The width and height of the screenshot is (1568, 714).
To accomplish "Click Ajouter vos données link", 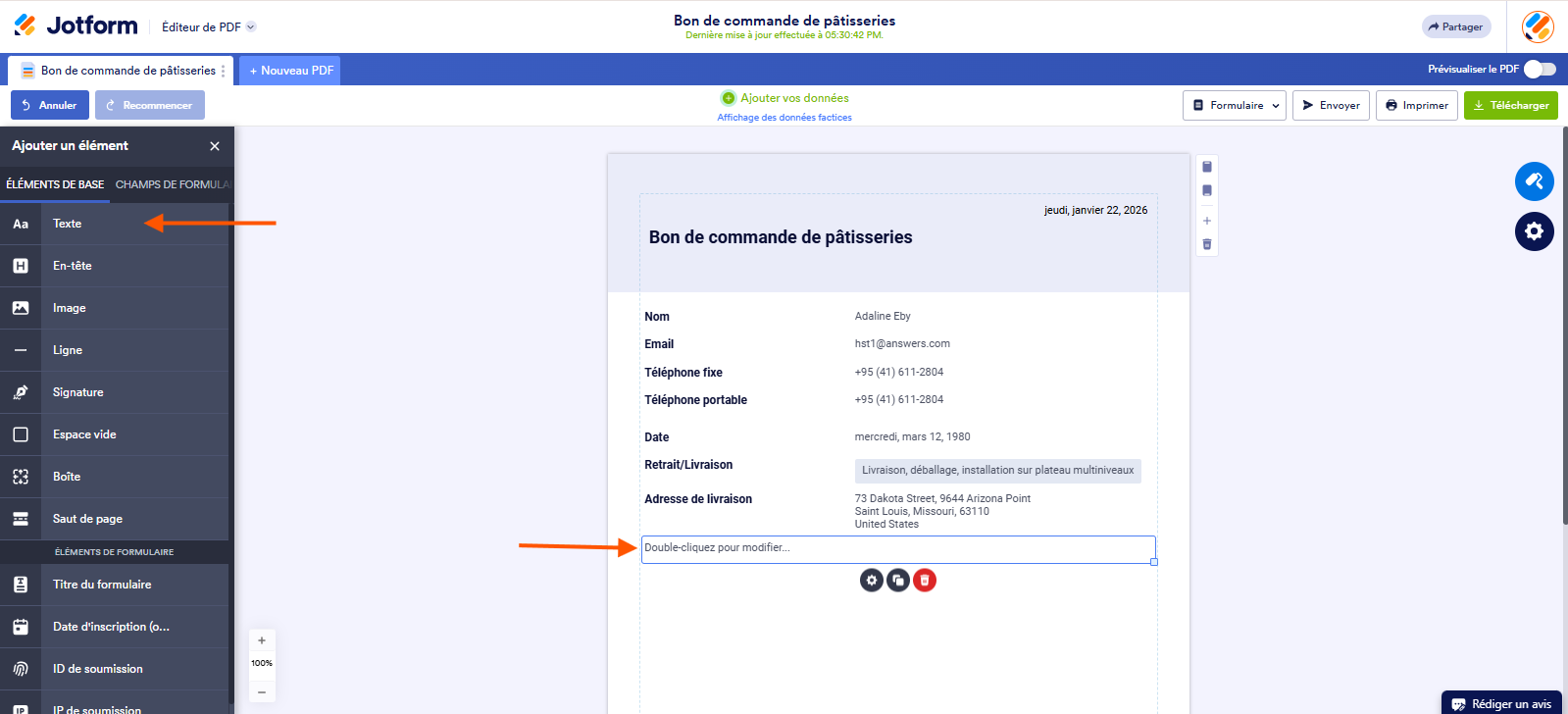I will point(785,98).
